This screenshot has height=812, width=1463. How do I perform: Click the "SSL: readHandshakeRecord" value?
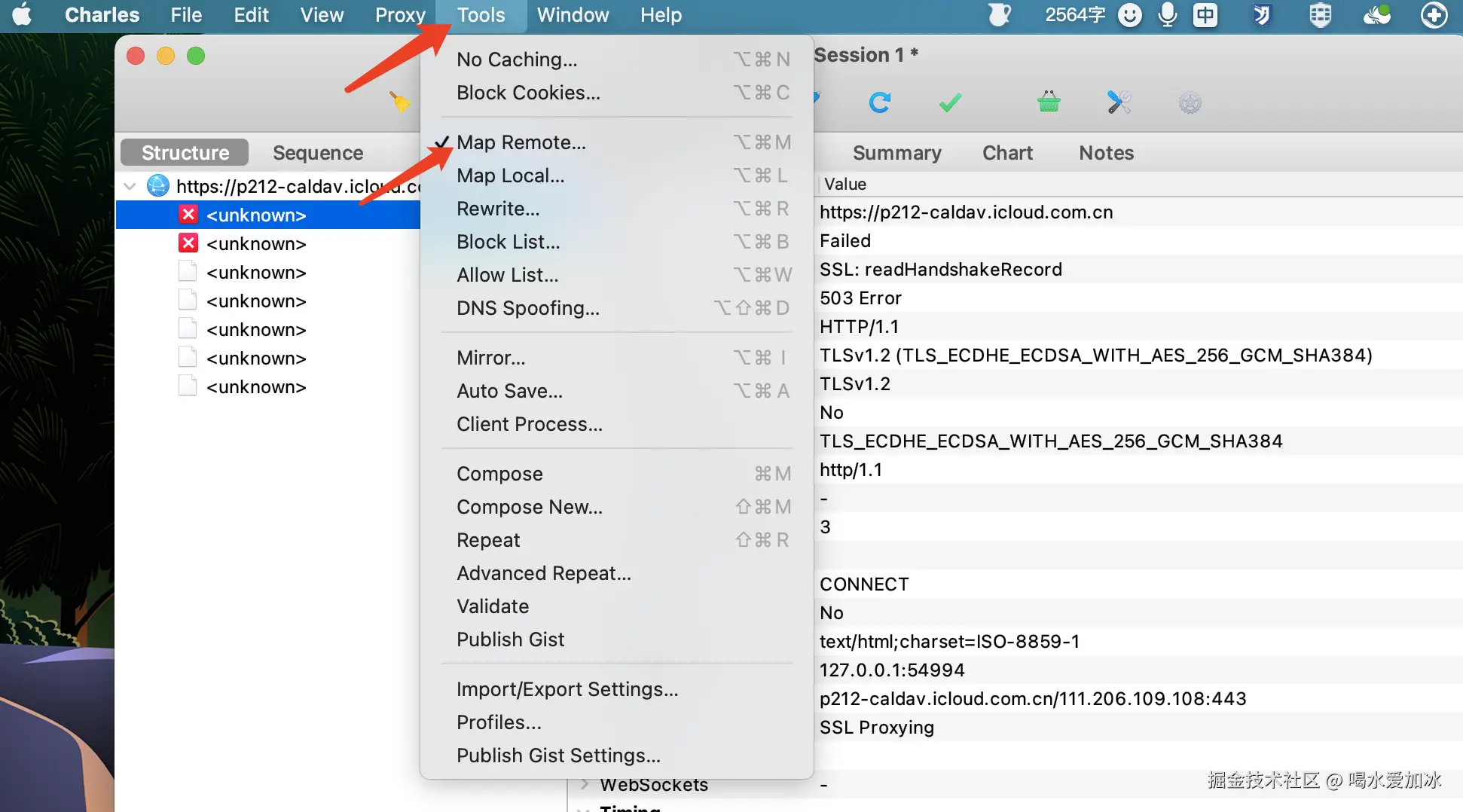[x=941, y=269]
